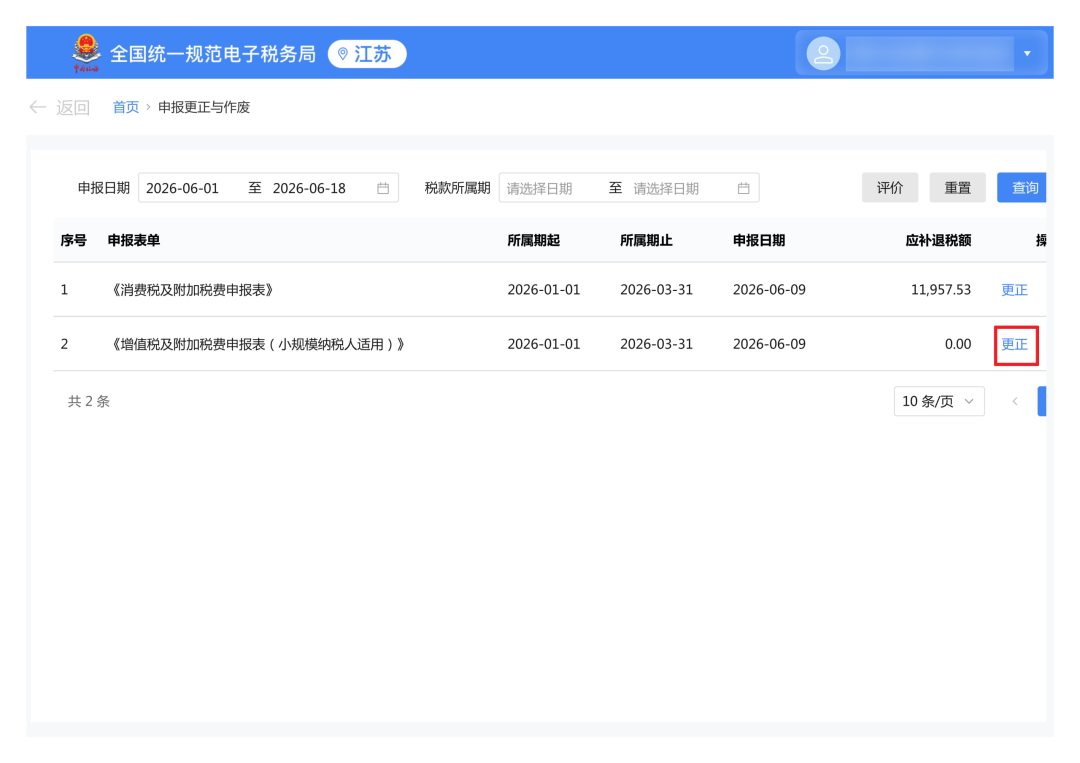Screen dimensions: 1080x763
Task: Open the account dropdown arrow
Action: [x=1027, y=54]
